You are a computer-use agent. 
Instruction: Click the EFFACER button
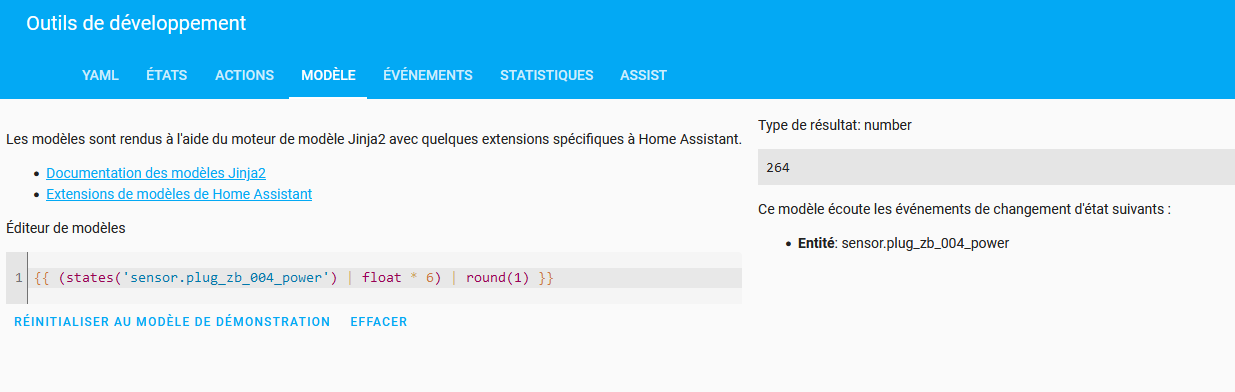tap(379, 322)
